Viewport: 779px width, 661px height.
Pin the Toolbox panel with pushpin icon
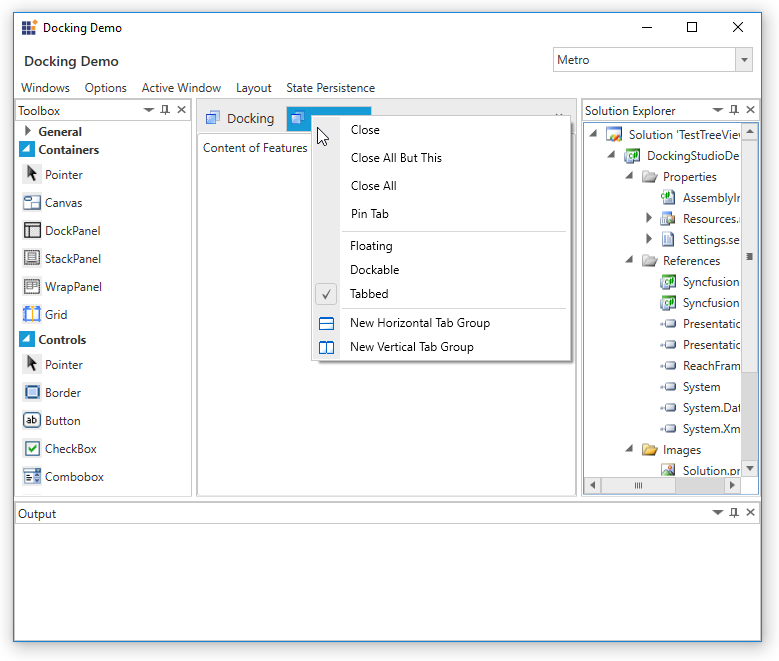(165, 110)
